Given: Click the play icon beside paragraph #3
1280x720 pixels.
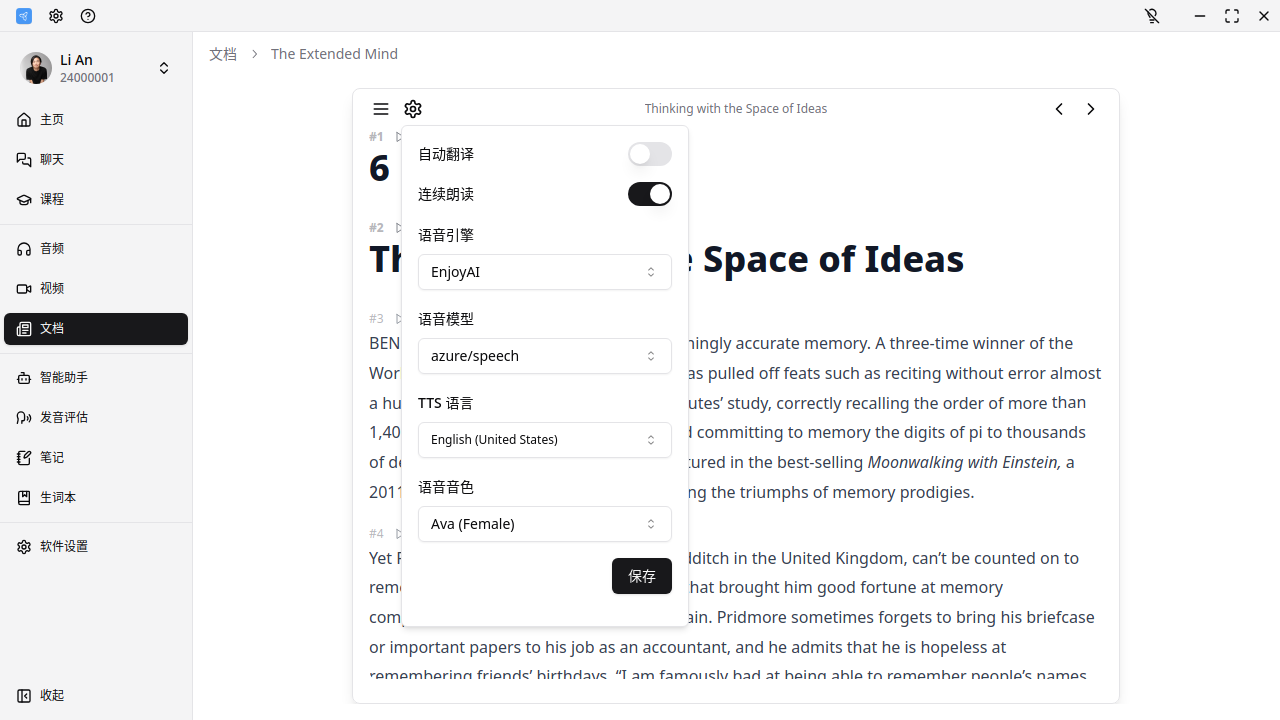Looking at the screenshot, I should point(399,319).
